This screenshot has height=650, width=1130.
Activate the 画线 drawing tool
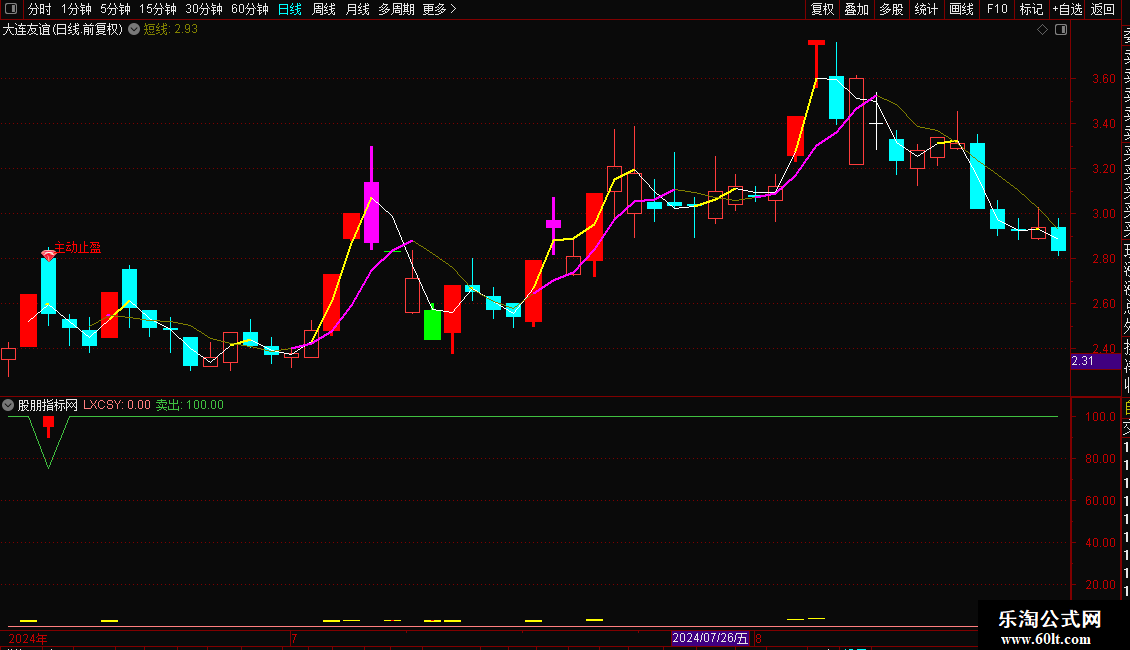point(961,9)
